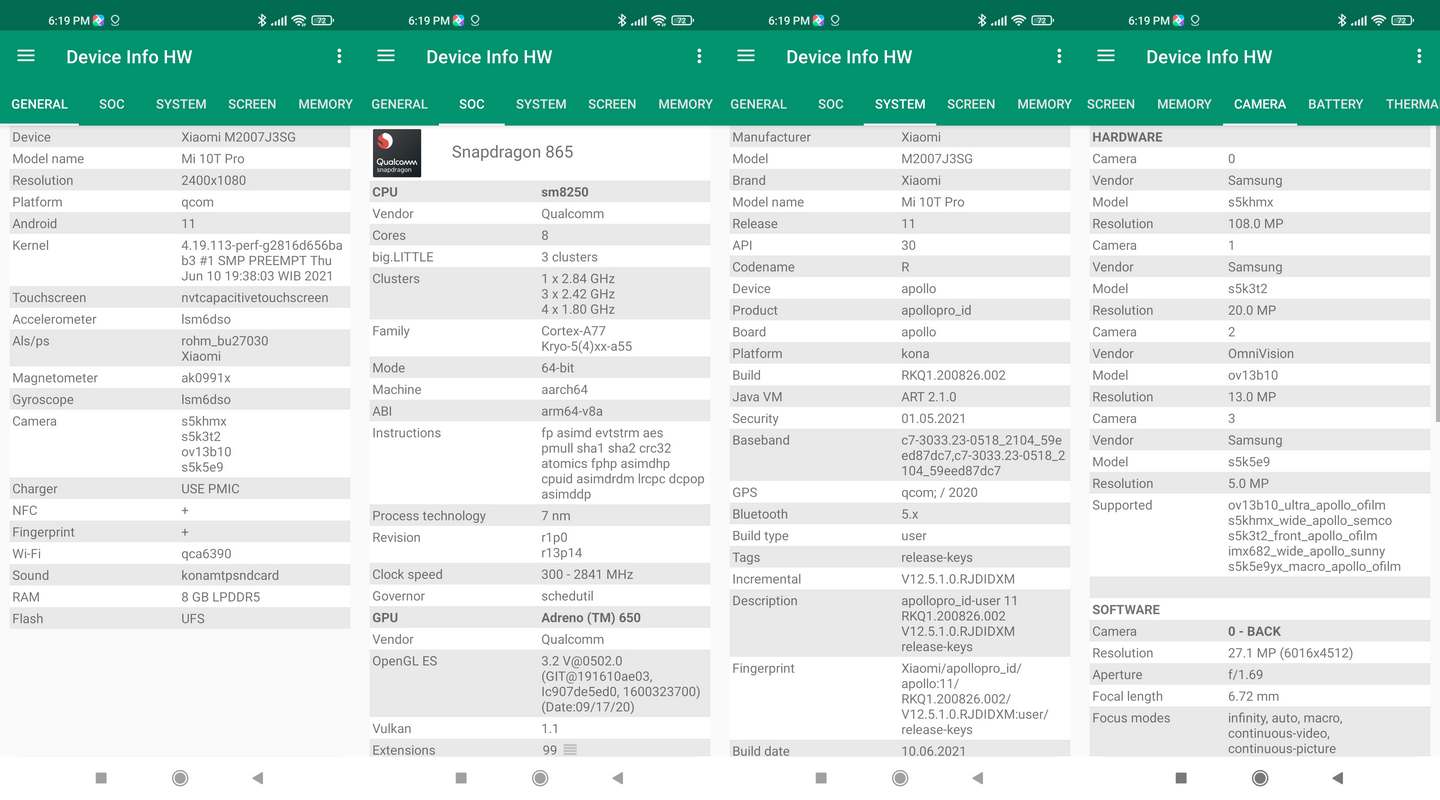
Task: Tap Android home circle below Camera screen
Action: [1260, 778]
